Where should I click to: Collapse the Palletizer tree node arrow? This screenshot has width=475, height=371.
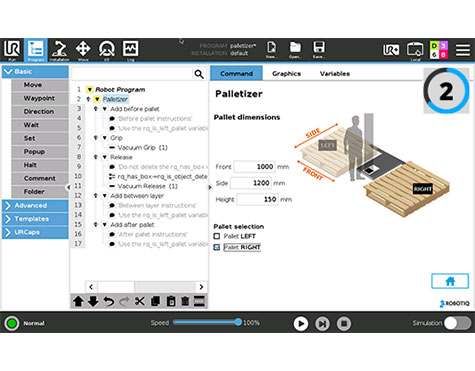97,99
